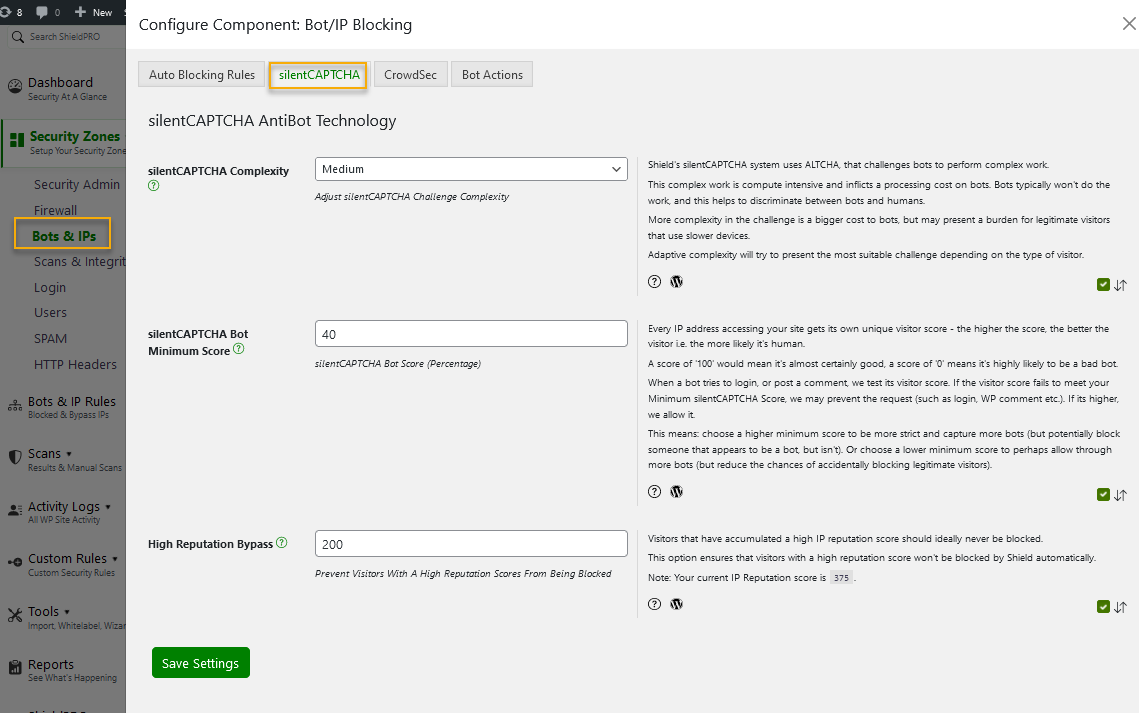1139x713 pixels.
Task: Open the silentCAPTCHA Complexity dropdown
Action: pos(471,169)
